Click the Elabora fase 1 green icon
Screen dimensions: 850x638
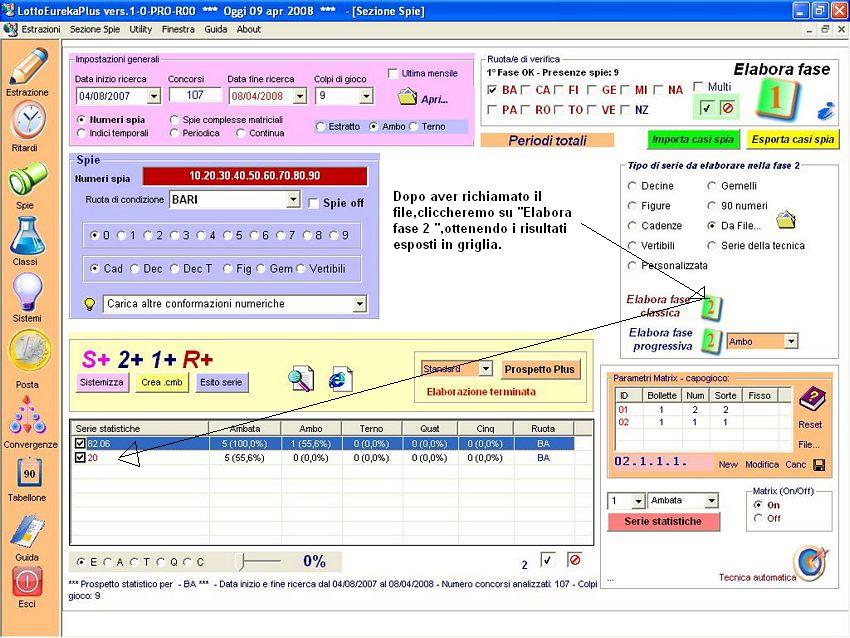[x=777, y=99]
